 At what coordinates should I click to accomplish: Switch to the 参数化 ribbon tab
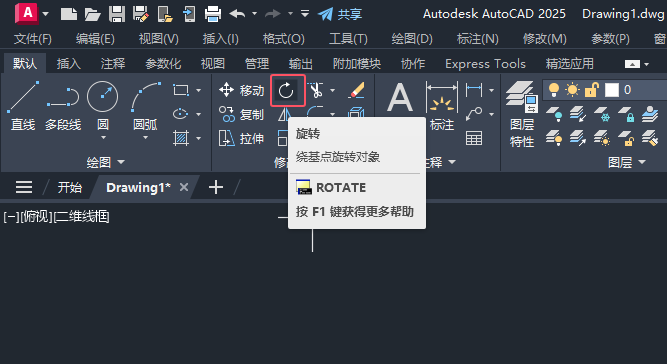pyautogui.click(x=163, y=64)
